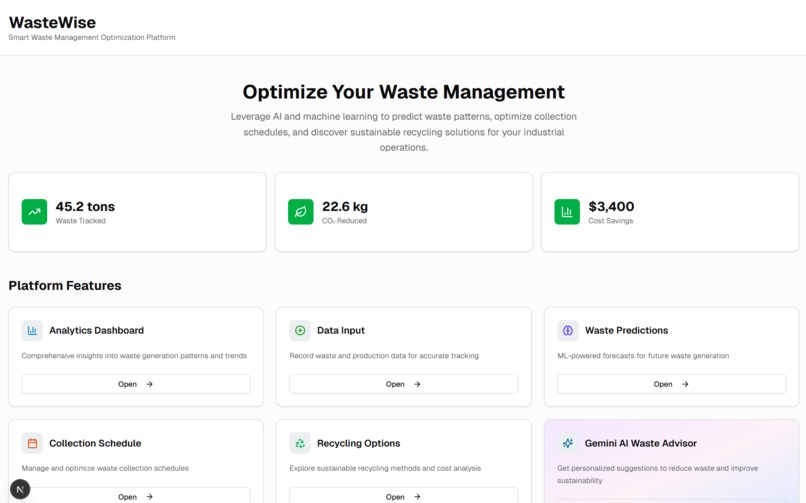806x503 pixels.
Task: Click the Waste Tracked trending-up icon
Action: (x=34, y=212)
